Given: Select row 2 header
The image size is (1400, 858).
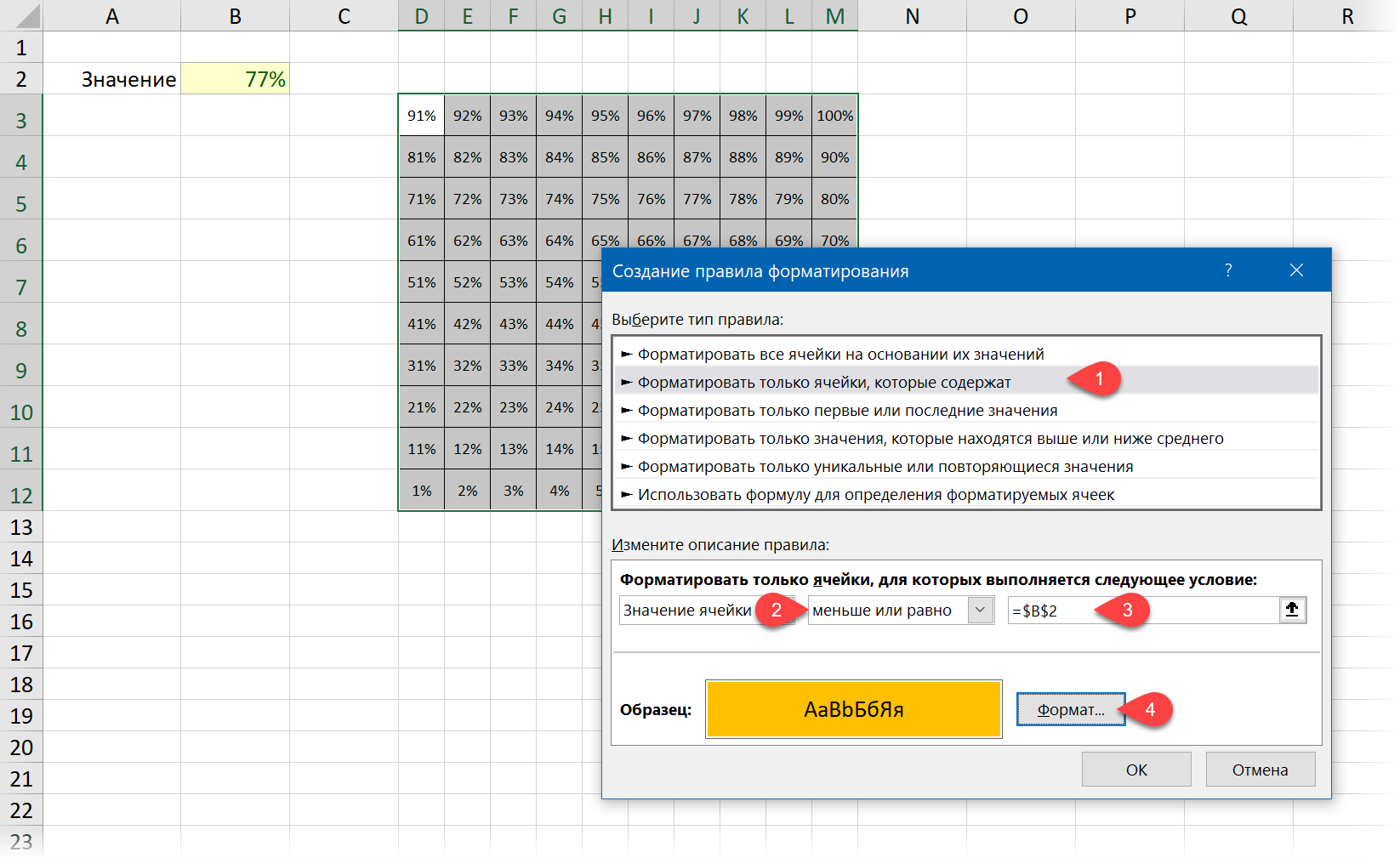Looking at the screenshot, I should click(21, 79).
